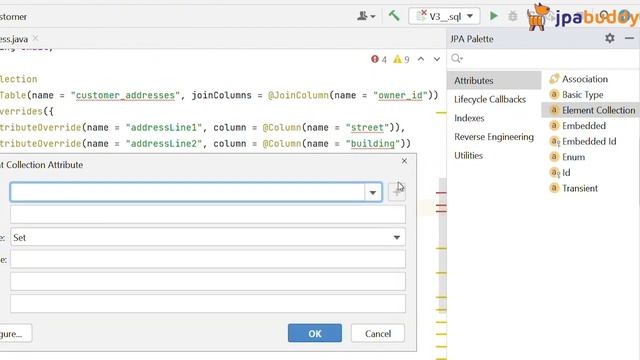
Task: Select the Id attribute type
Action: pyautogui.click(x=560, y=173)
